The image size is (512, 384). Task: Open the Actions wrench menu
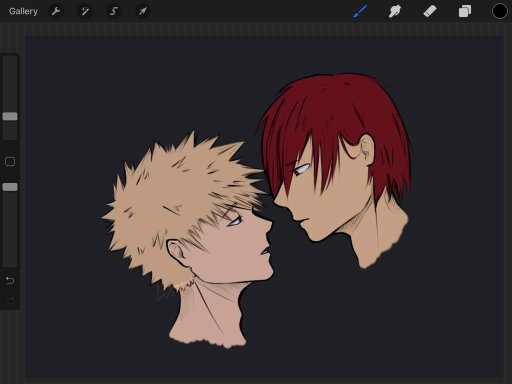coord(56,11)
